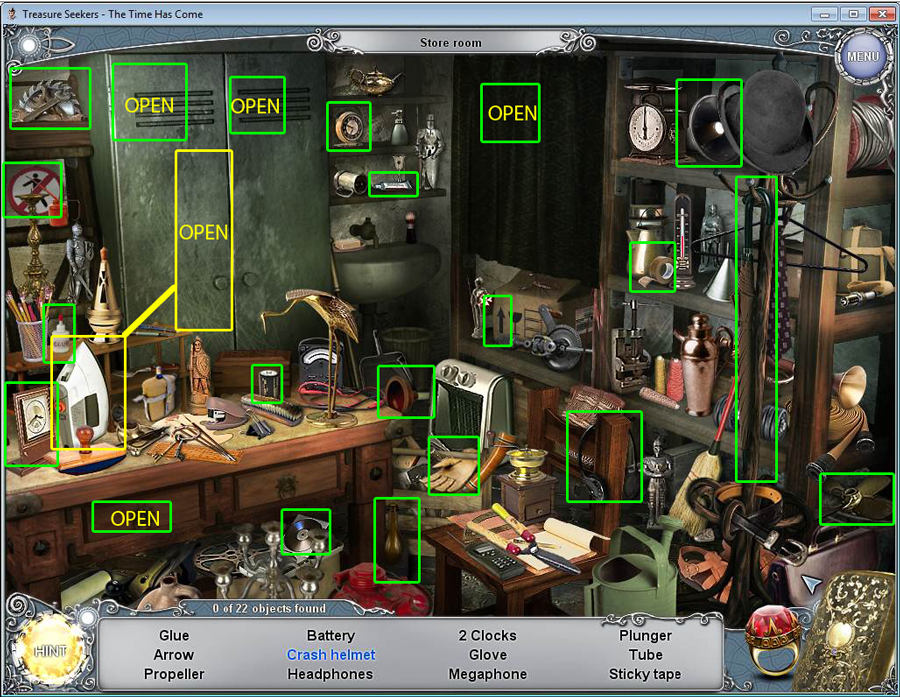Viewport: 900px width, 697px height.
Task: Open the tall locker door
Action: (x=203, y=240)
